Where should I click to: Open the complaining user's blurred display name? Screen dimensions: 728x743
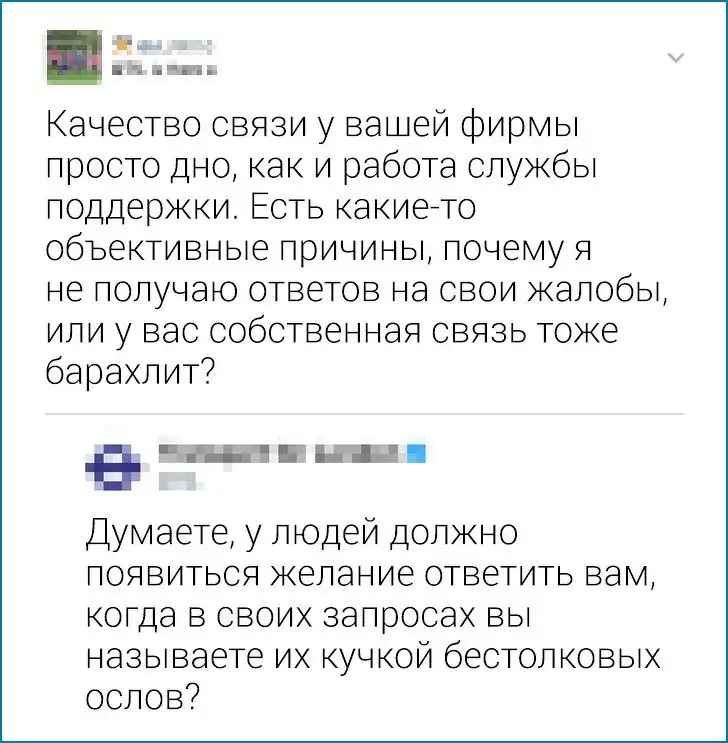pos(176,45)
